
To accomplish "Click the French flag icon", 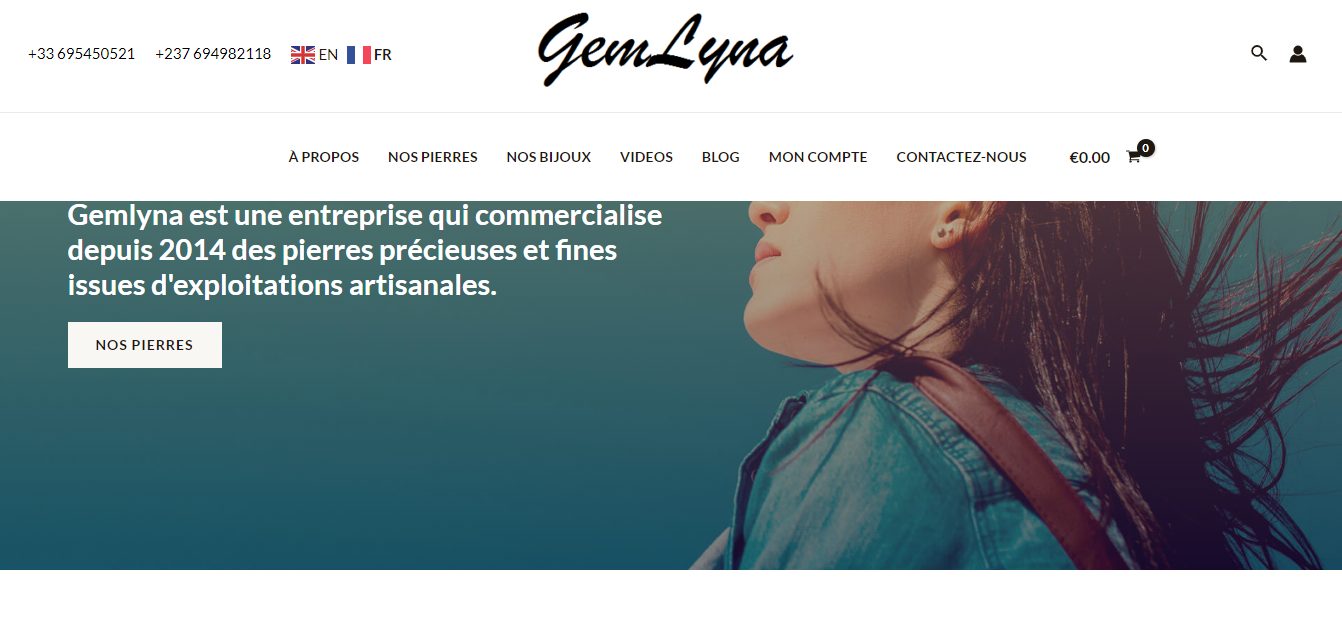I will (359, 55).
